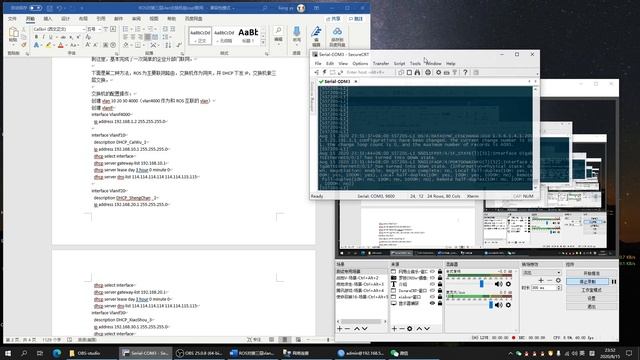Expand the Word styles gallery arrow
The height and width of the screenshot is (360, 640).
(263, 42)
